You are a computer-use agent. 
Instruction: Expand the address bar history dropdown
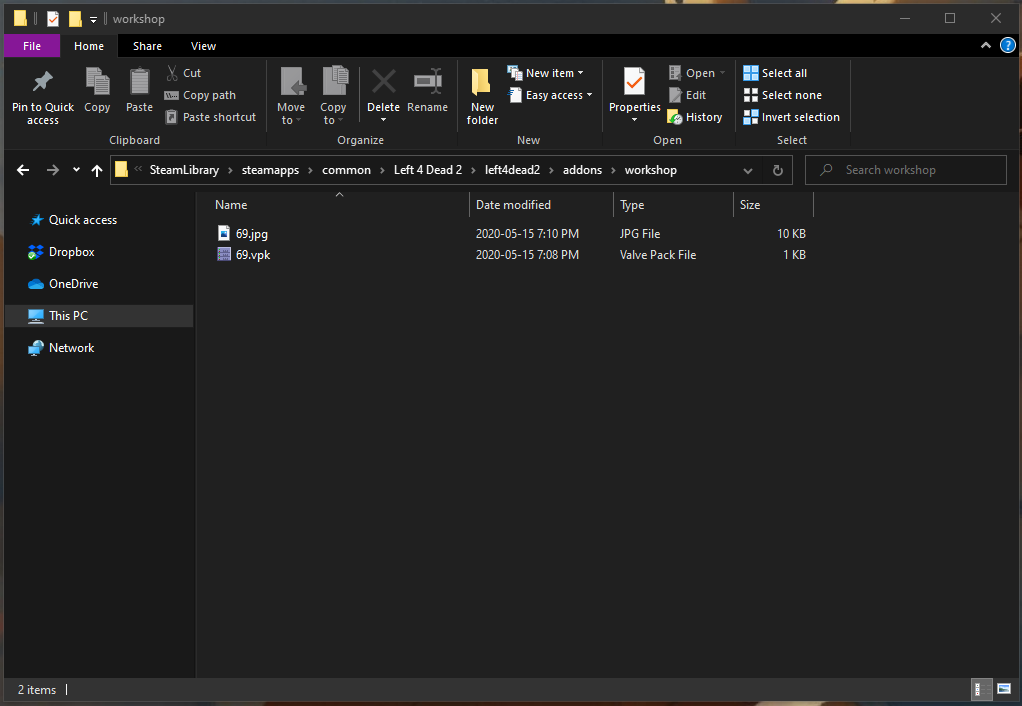pos(748,171)
